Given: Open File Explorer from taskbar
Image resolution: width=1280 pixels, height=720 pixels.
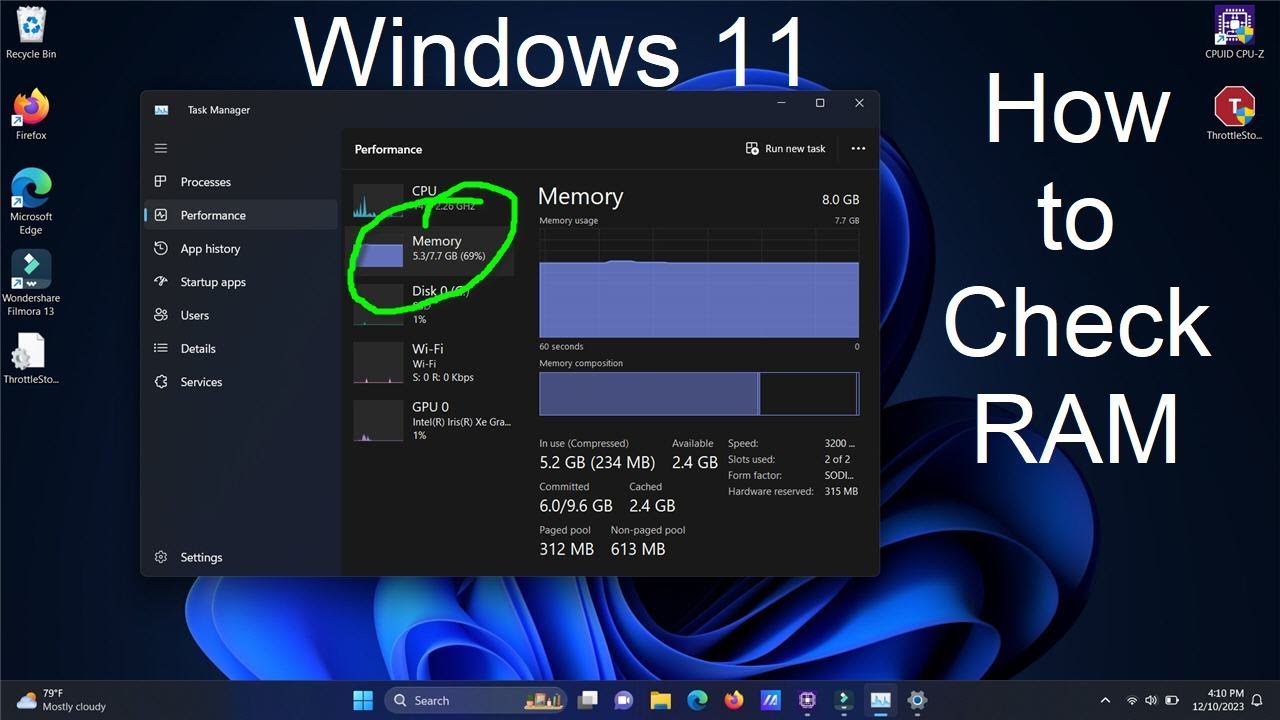Looking at the screenshot, I should click(x=660, y=700).
